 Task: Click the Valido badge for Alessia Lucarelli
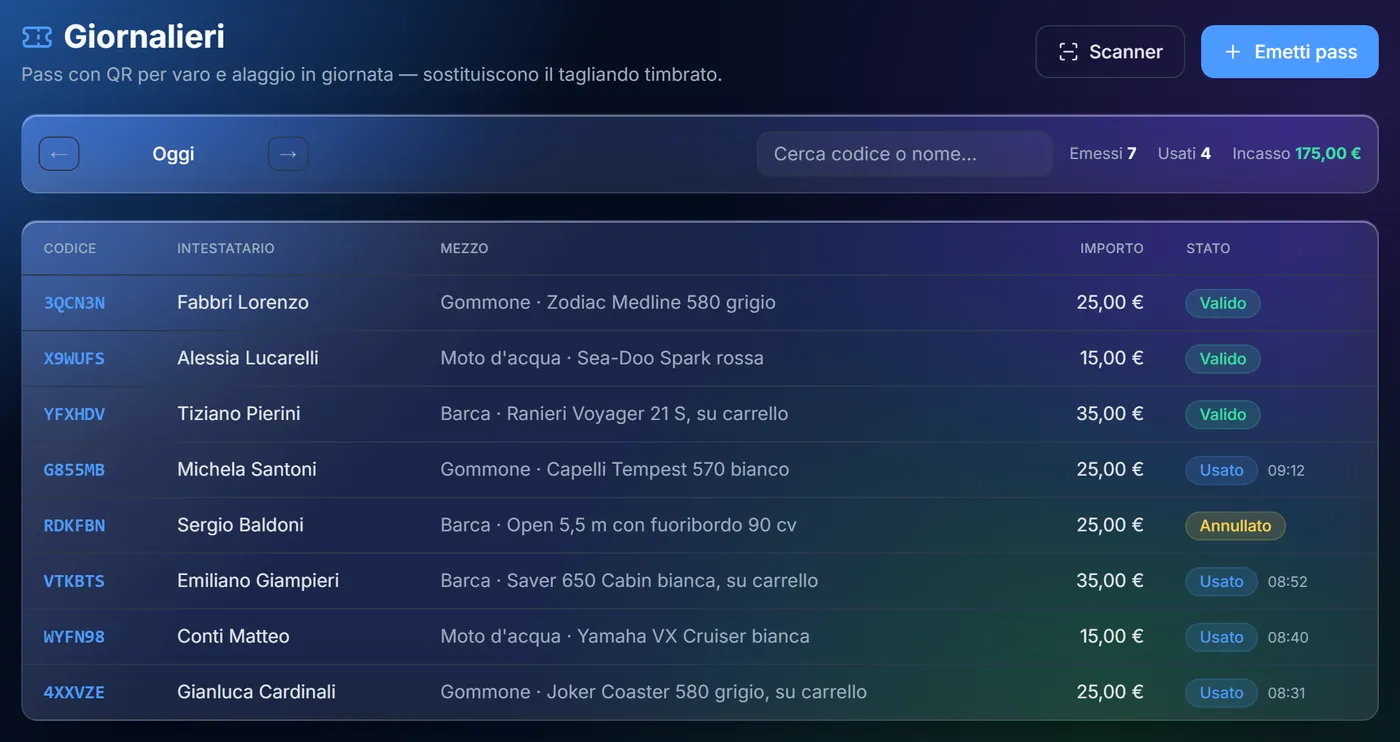[x=1223, y=359]
